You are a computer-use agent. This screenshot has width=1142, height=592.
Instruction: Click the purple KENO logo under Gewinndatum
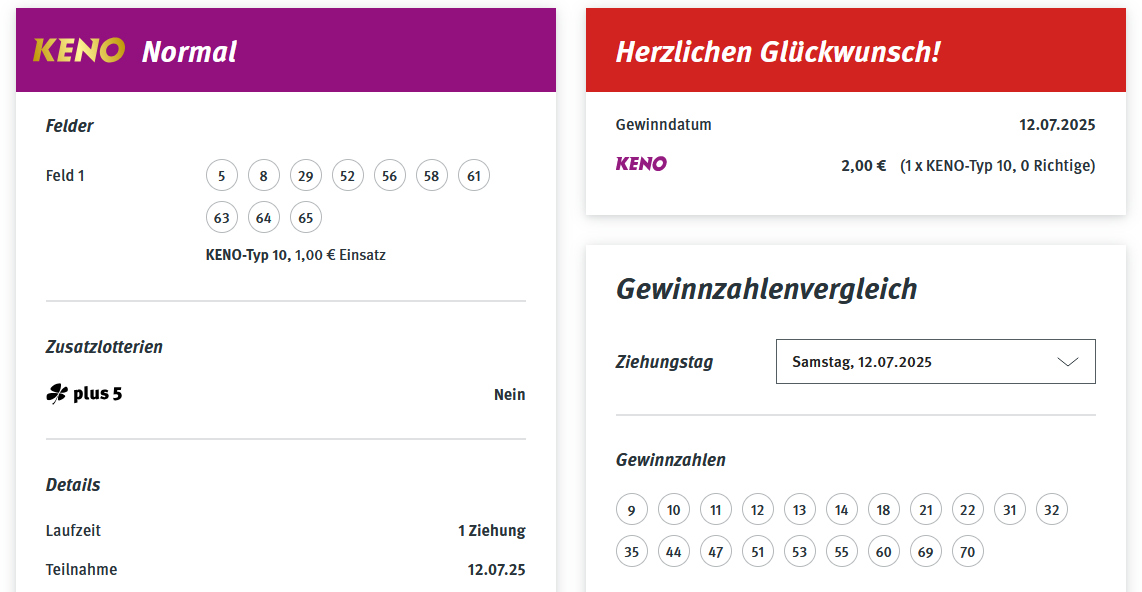(x=641, y=164)
